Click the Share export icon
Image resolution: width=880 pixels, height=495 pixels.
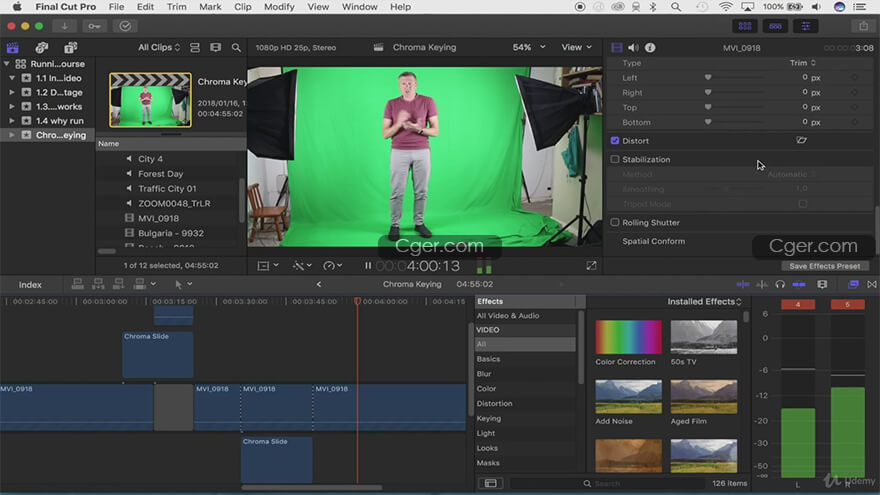pos(863,26)
